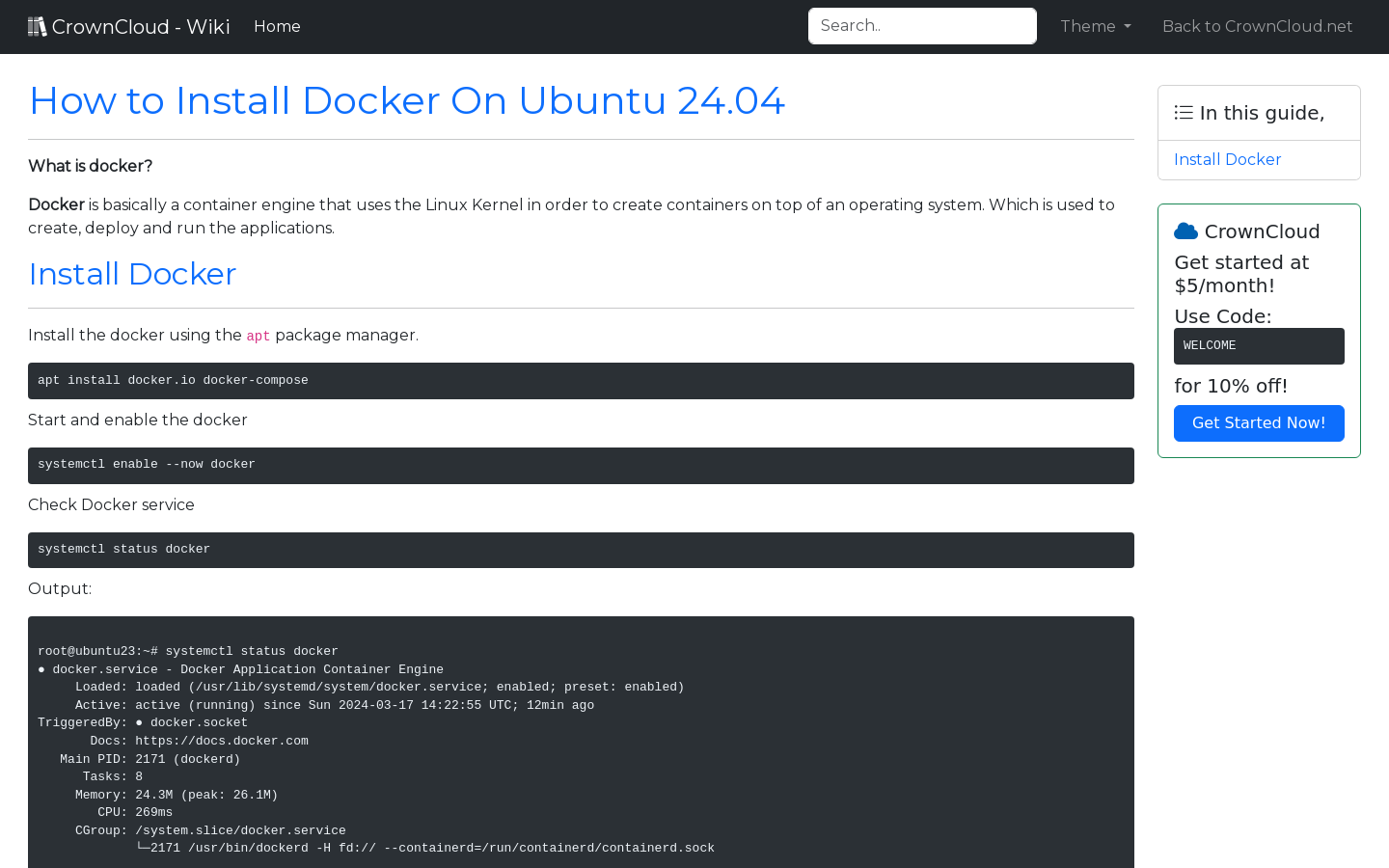Click the Install Docker link in the guide sidebar
Image resolution: width=1389 pixels, height=868 pixels.
click(x=1227, y=159)
